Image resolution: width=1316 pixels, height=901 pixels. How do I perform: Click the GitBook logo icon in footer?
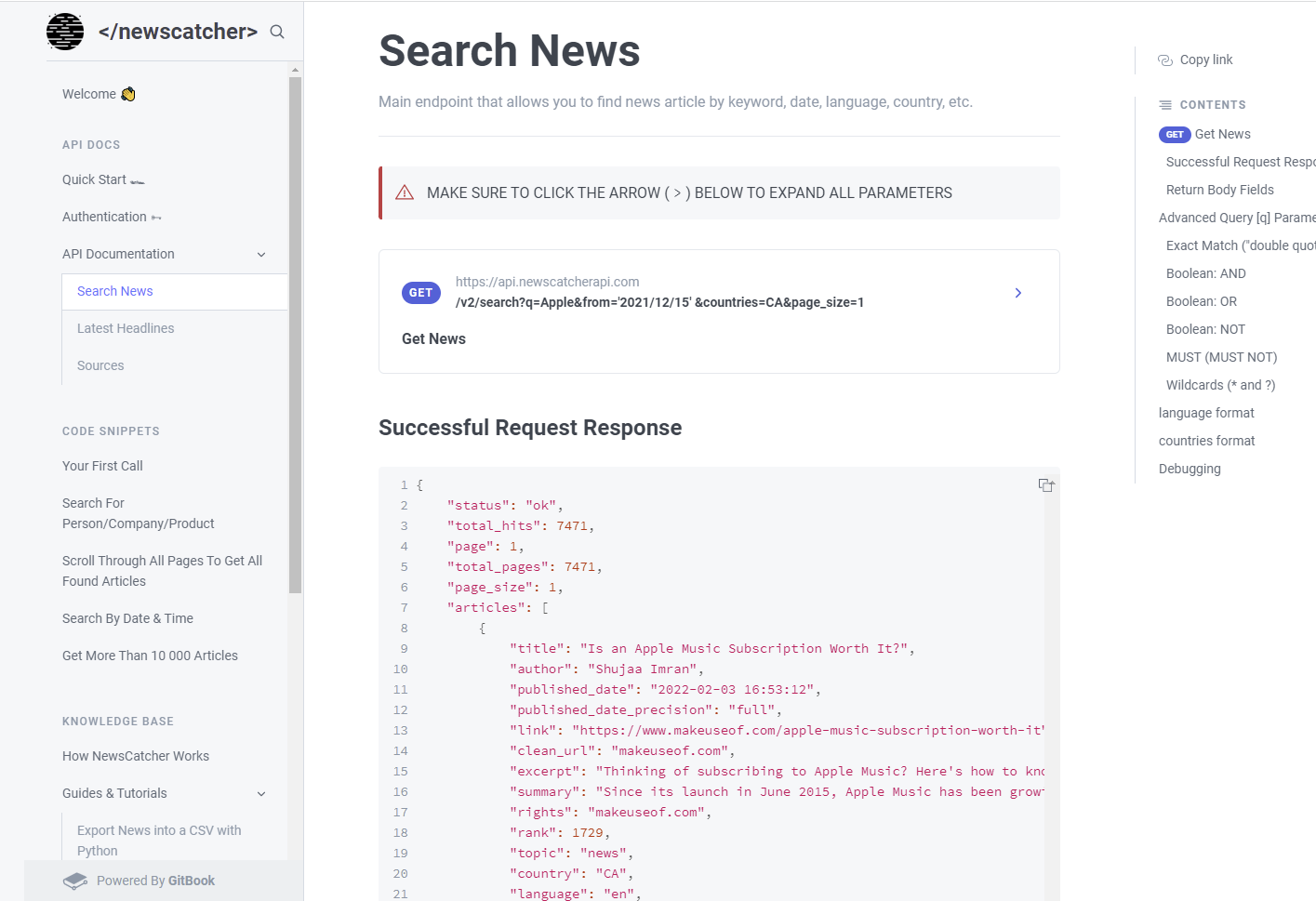tap(75, 881)
